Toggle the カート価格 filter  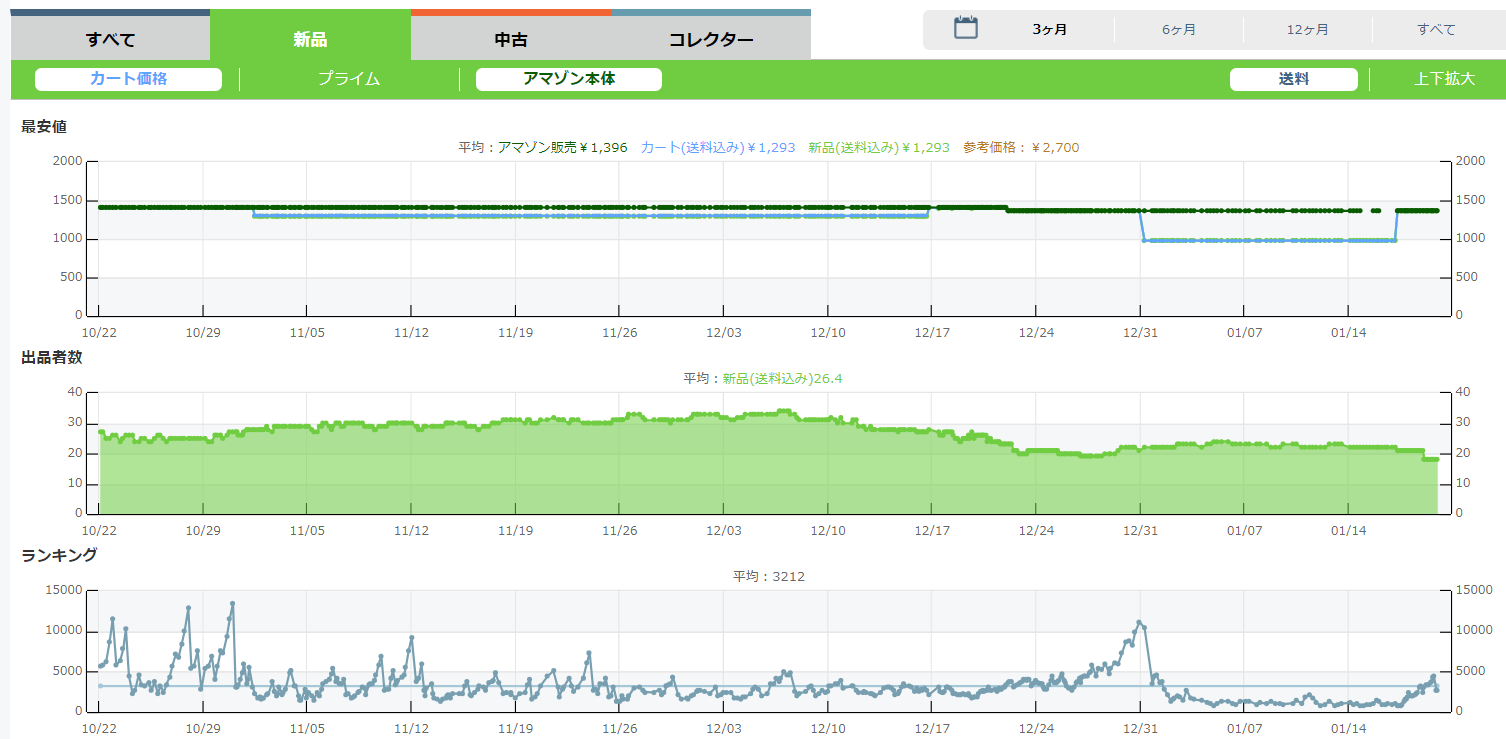tap(128, 79)
